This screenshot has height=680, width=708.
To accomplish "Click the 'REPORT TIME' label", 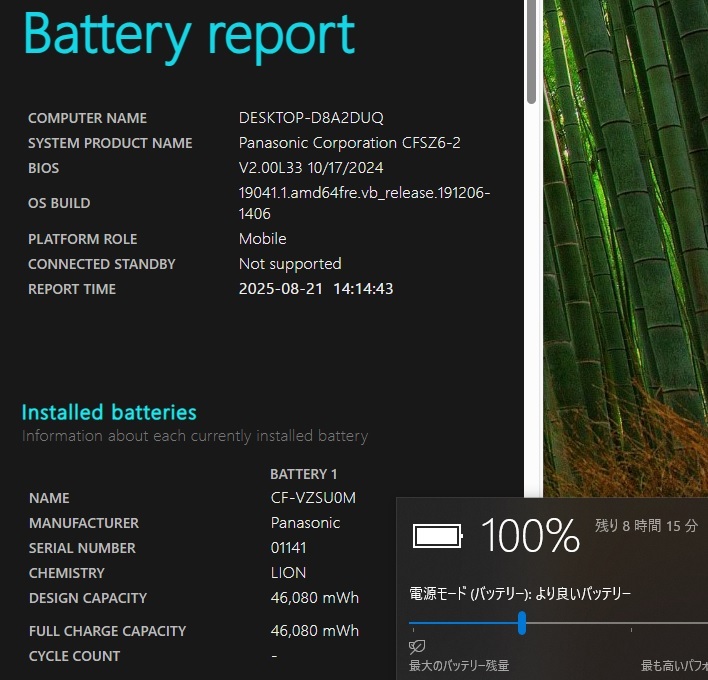I will [72, 289].
